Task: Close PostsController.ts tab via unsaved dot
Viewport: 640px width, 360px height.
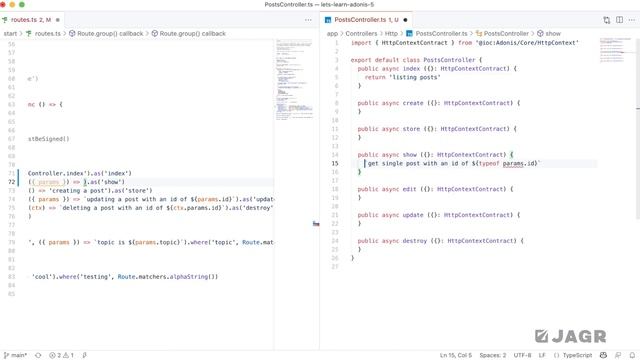Action: (x=405, y=20)
